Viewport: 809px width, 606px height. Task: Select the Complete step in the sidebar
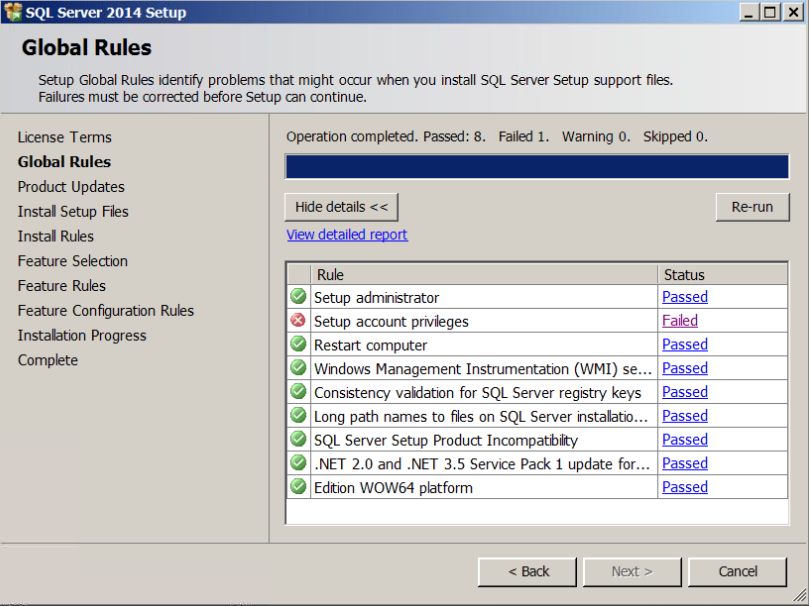coord(47,360)
